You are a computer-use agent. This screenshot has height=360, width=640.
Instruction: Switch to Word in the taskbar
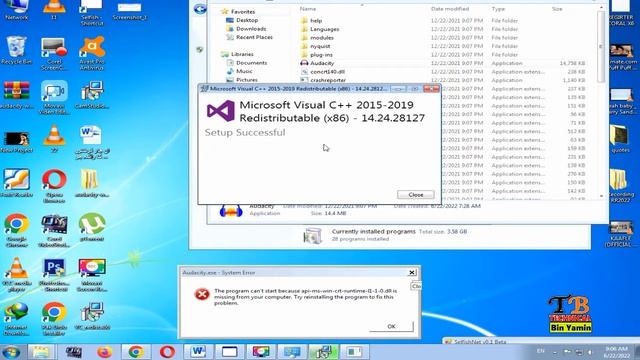tap(198, 352)
